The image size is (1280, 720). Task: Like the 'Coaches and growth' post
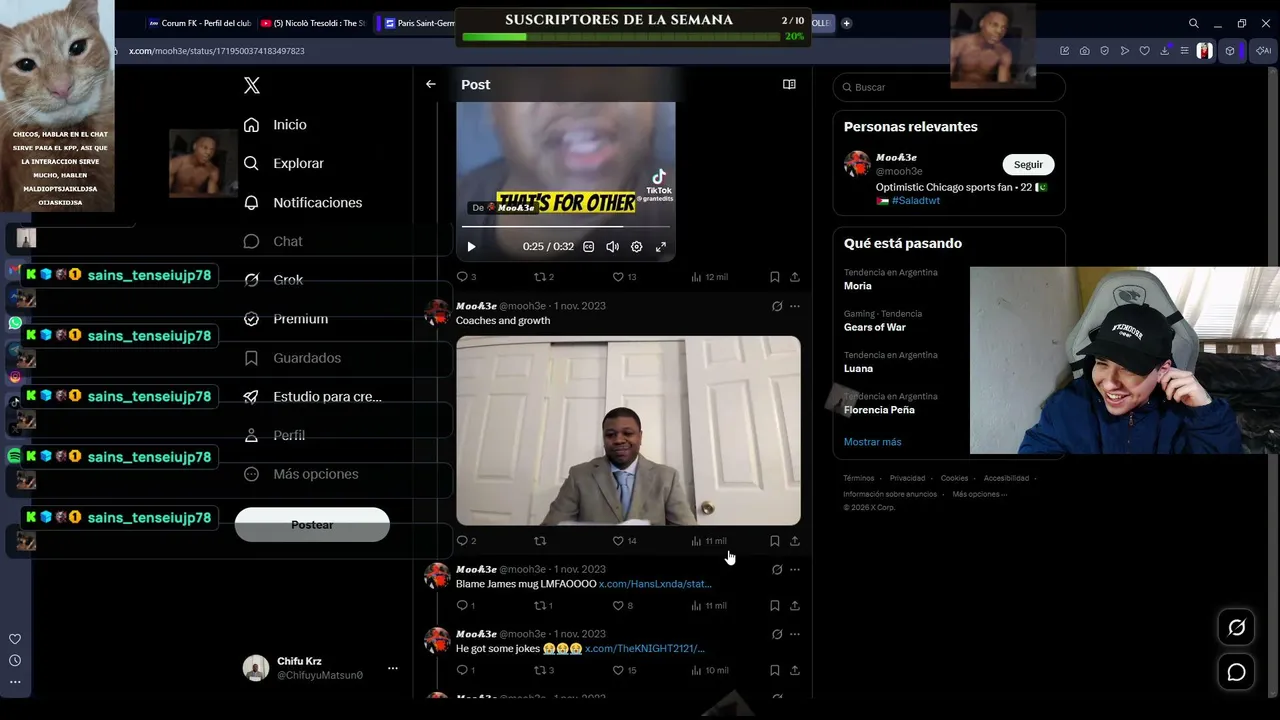tap(624, 541)
